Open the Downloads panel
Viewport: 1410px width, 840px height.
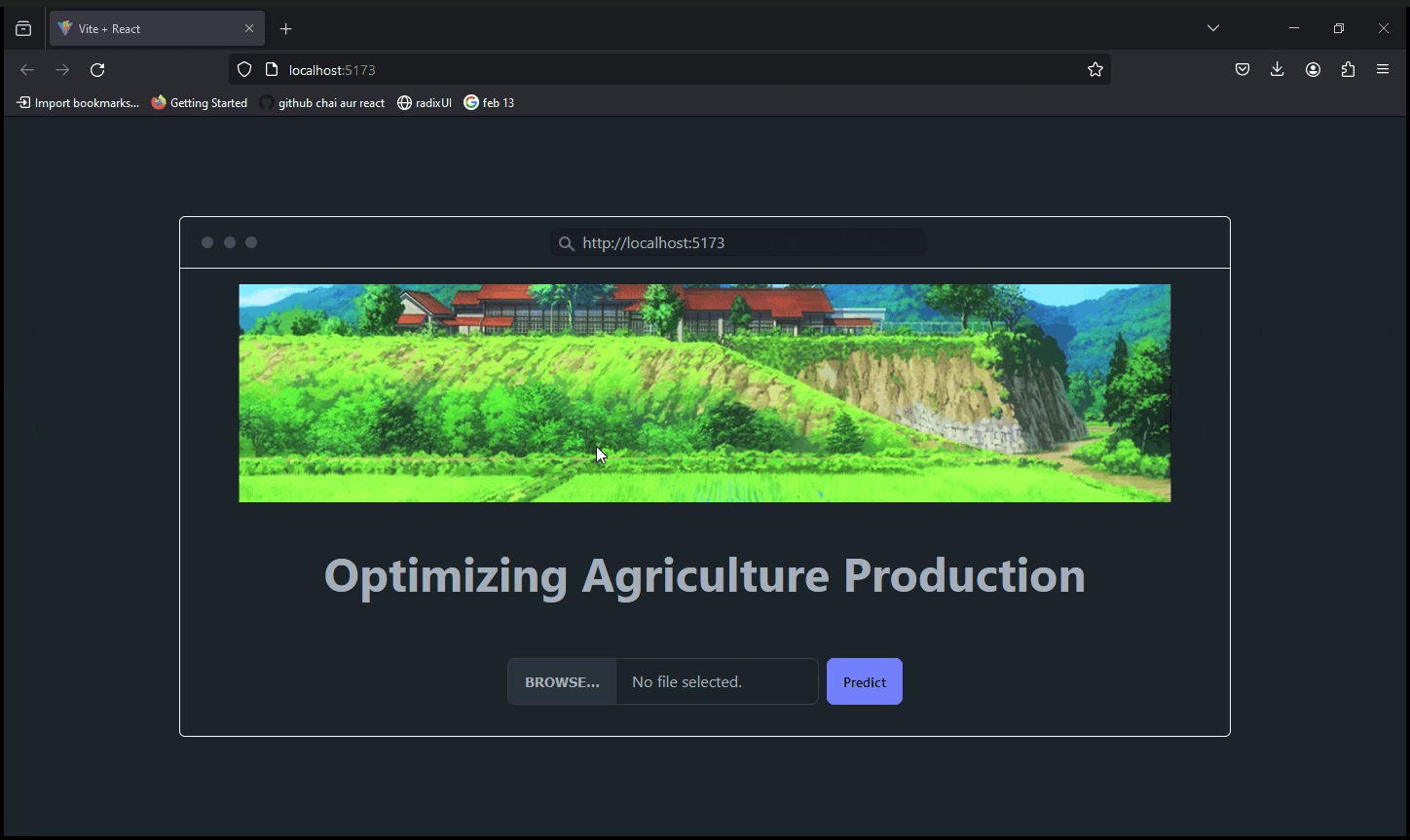pos(1277,70)
